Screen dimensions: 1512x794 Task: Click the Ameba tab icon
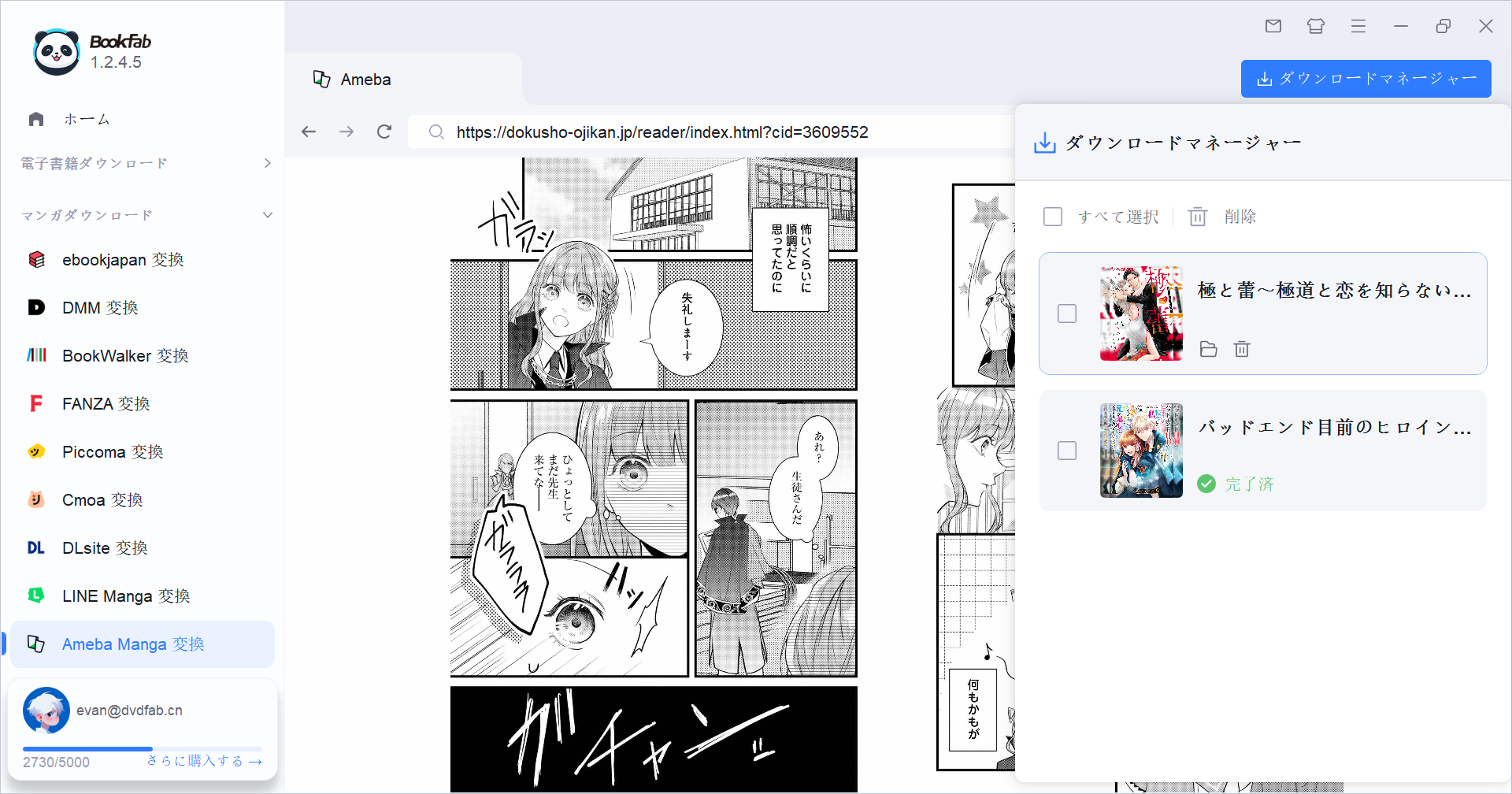(321, 79)
